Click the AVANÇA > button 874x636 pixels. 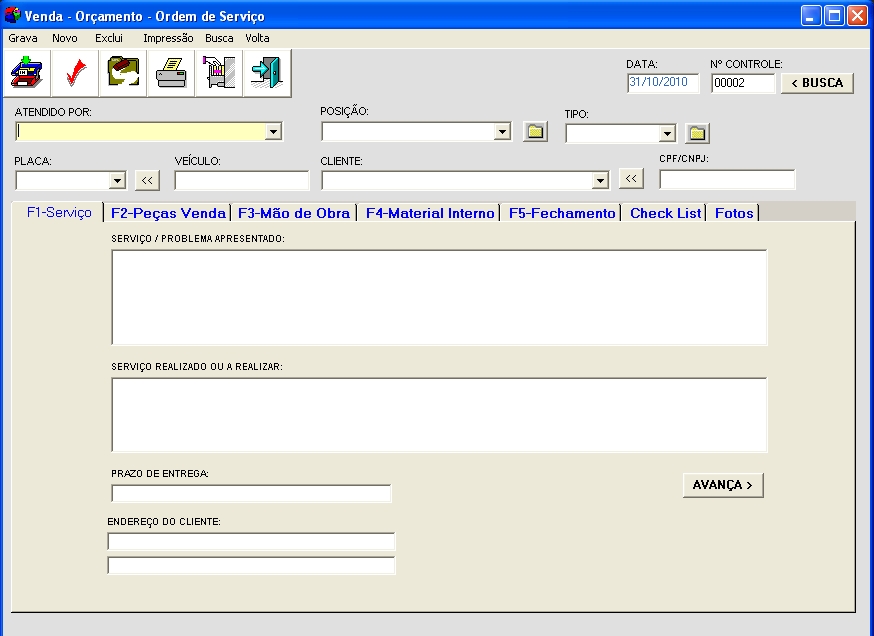(723, 485)
